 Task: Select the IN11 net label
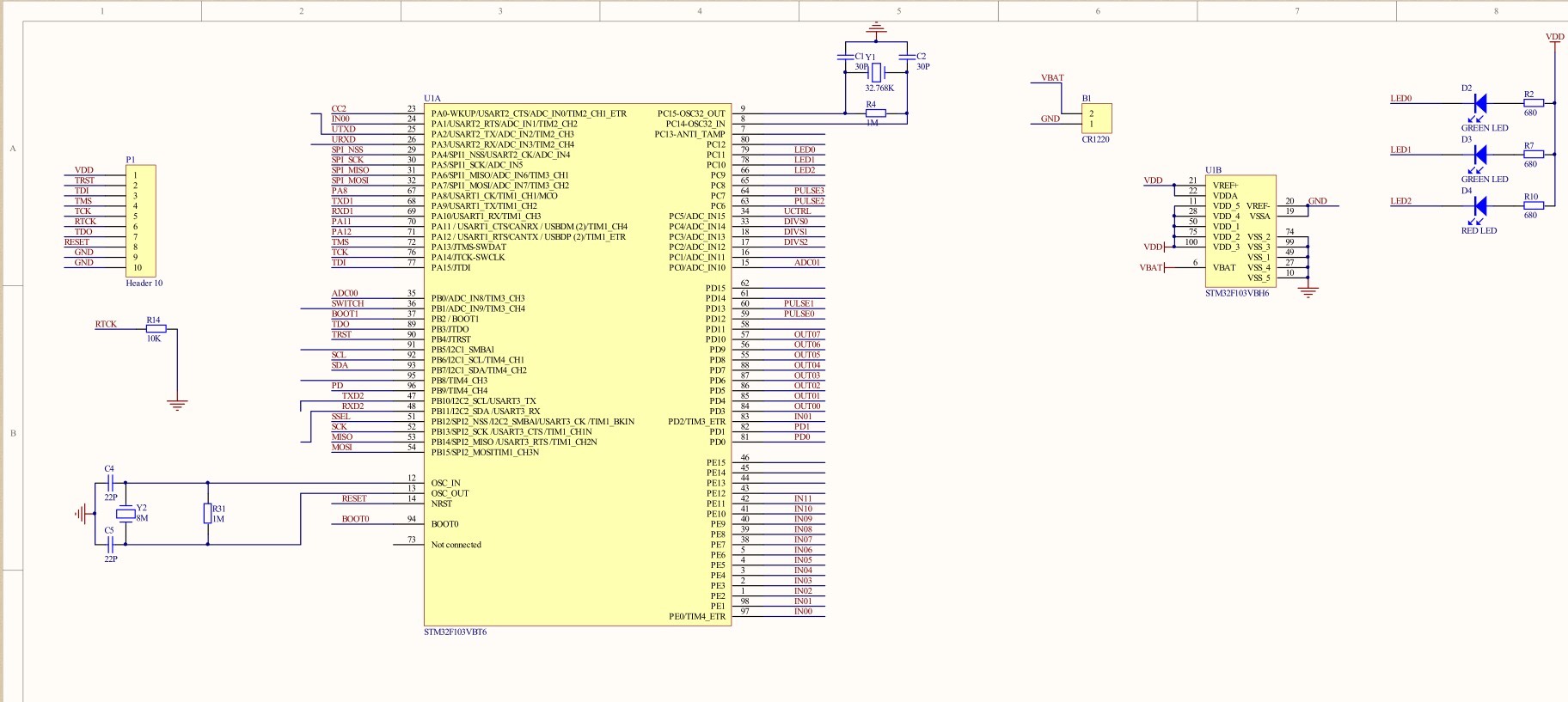point(803,499)
